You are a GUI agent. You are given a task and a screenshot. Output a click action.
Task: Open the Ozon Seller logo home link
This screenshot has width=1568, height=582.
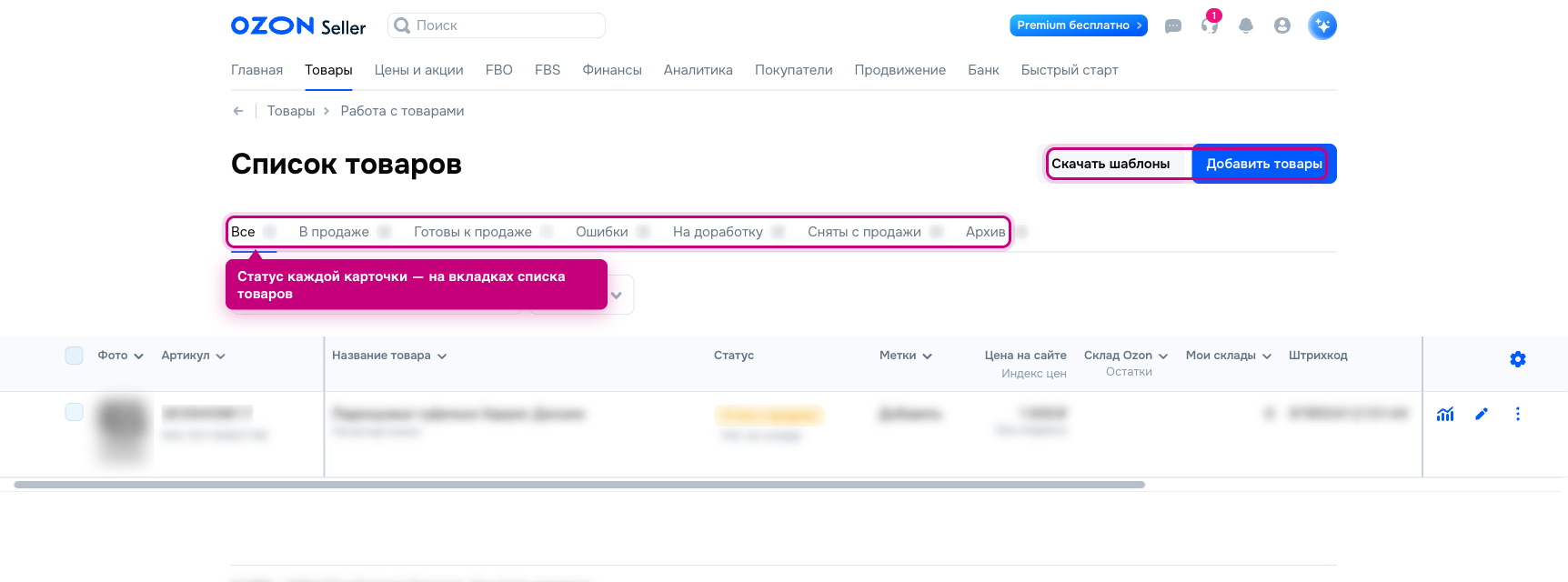coord(298,26)
